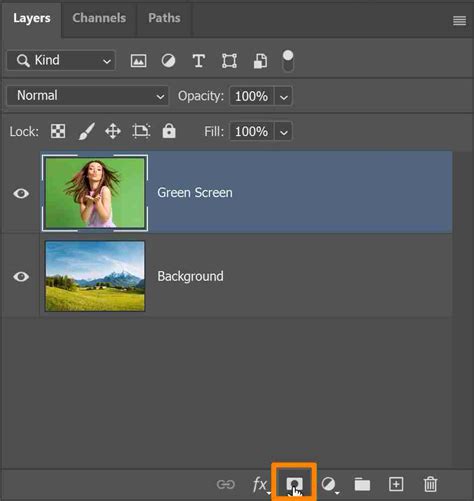Lock all with padlock icon
Viewport: 474px width, 501px height.
[x=169, y=131]
